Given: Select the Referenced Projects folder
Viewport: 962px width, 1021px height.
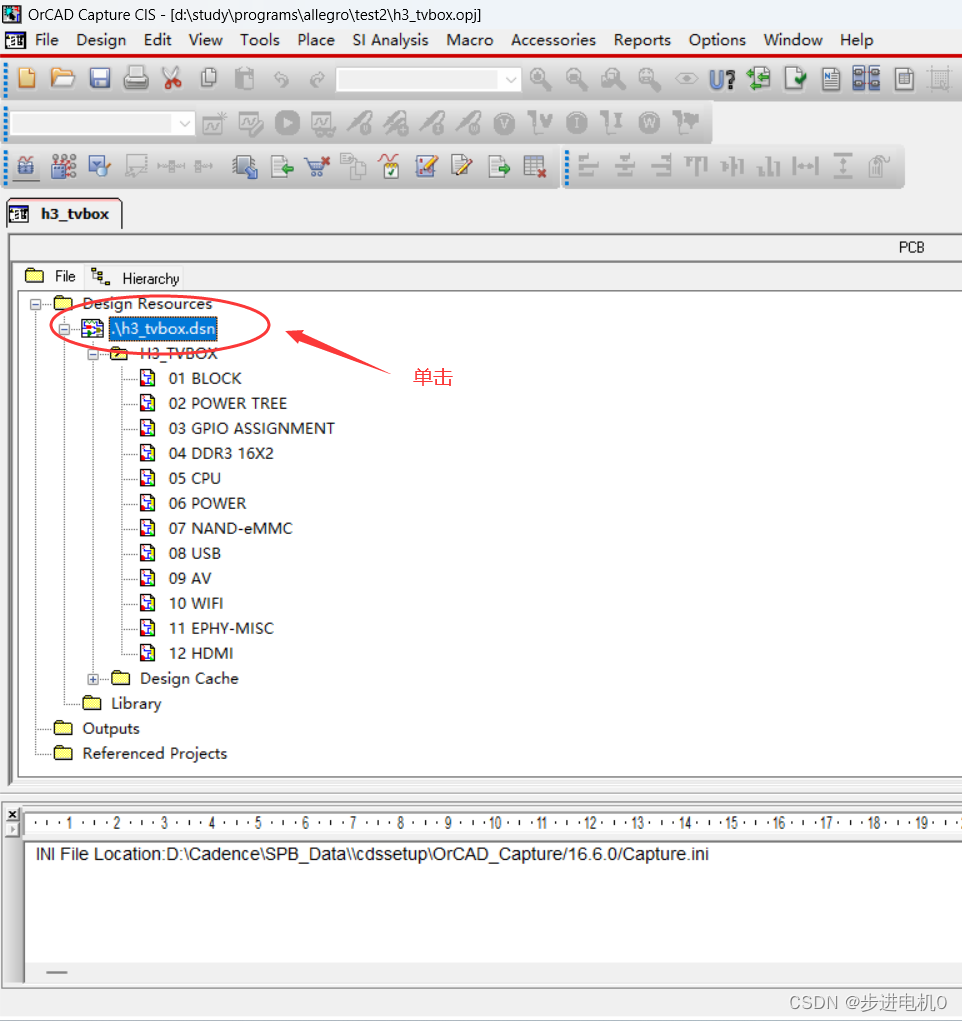Looking at the screenshot, I should 154,753.
